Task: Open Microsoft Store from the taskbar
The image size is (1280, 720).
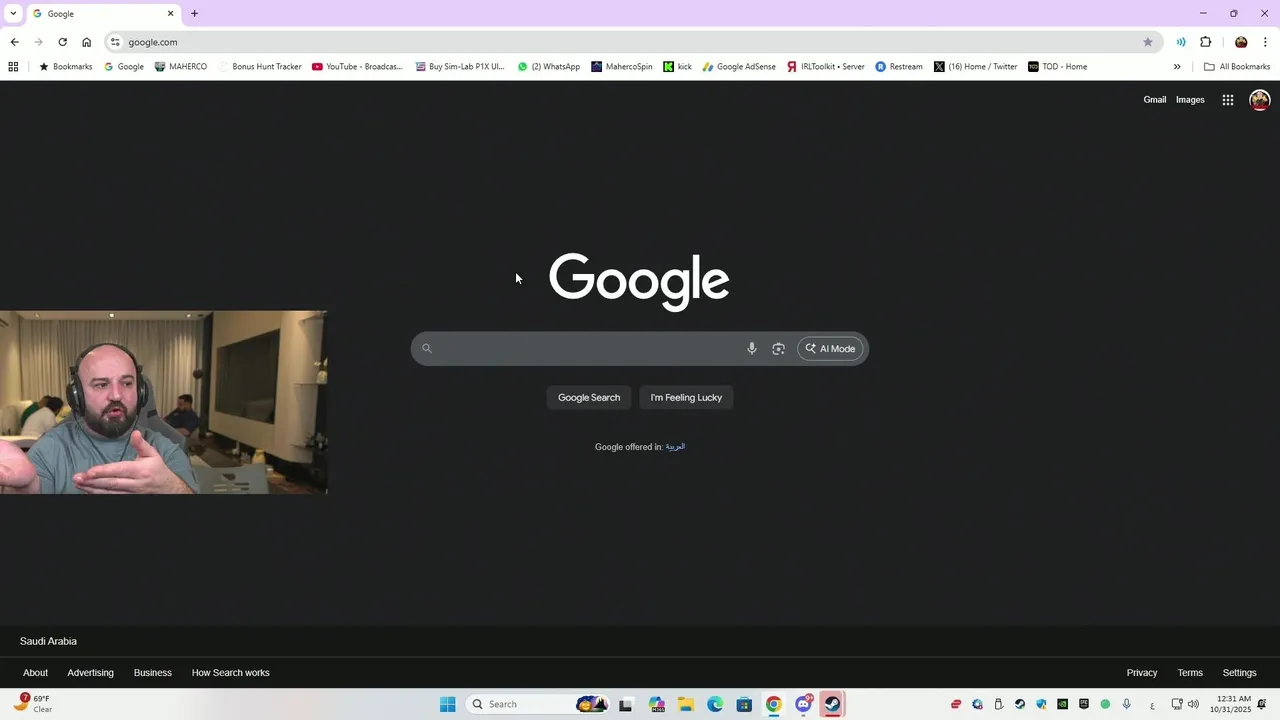Action: coord(744,704)
